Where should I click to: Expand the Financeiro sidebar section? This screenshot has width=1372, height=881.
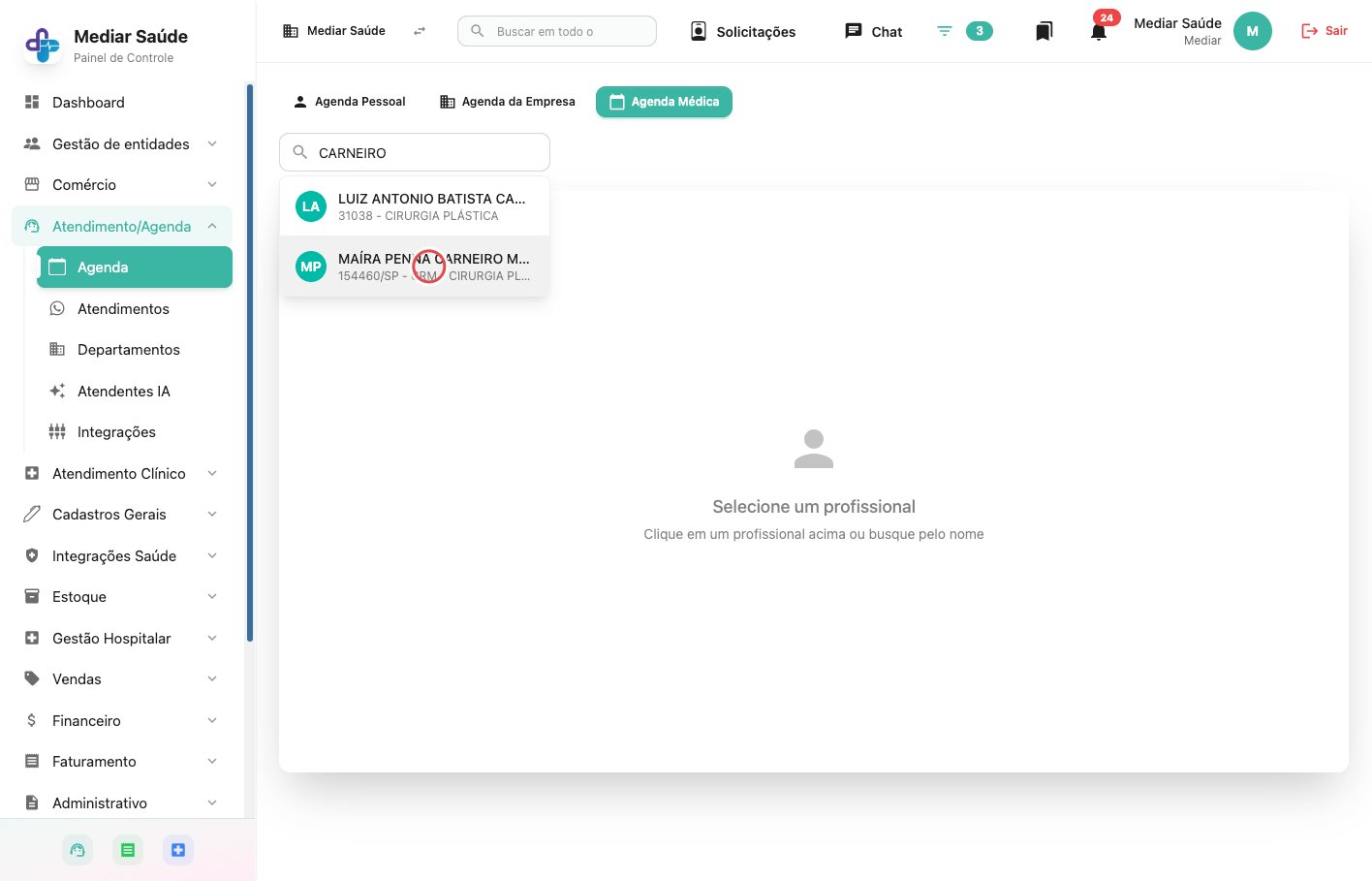point(121,720)
